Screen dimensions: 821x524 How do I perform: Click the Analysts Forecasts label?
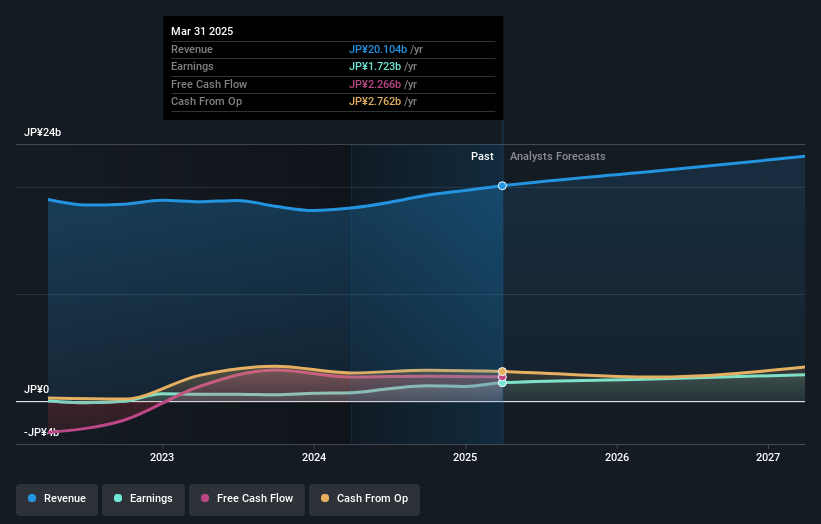point(558,157)
